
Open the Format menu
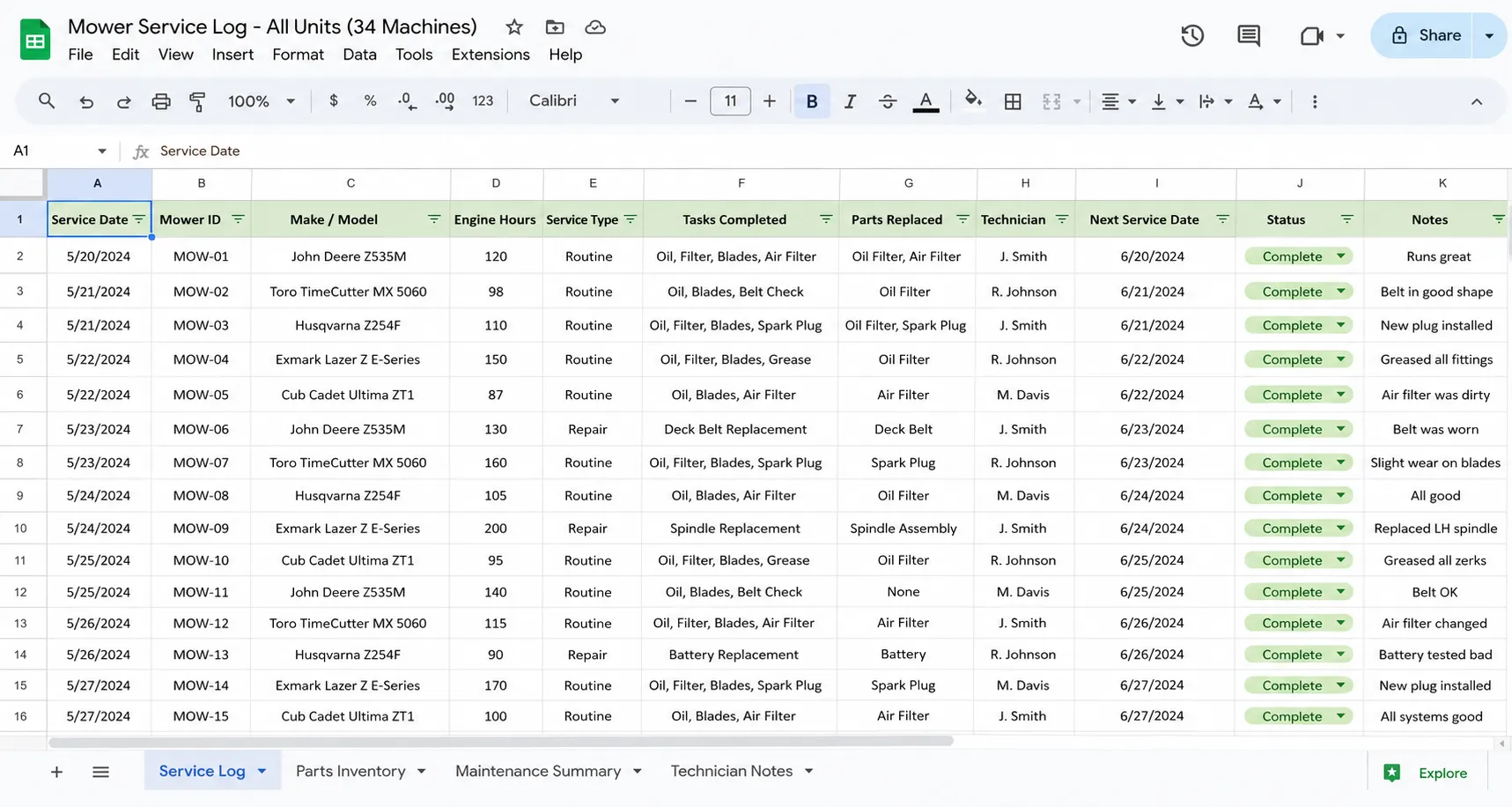point(298,55)
